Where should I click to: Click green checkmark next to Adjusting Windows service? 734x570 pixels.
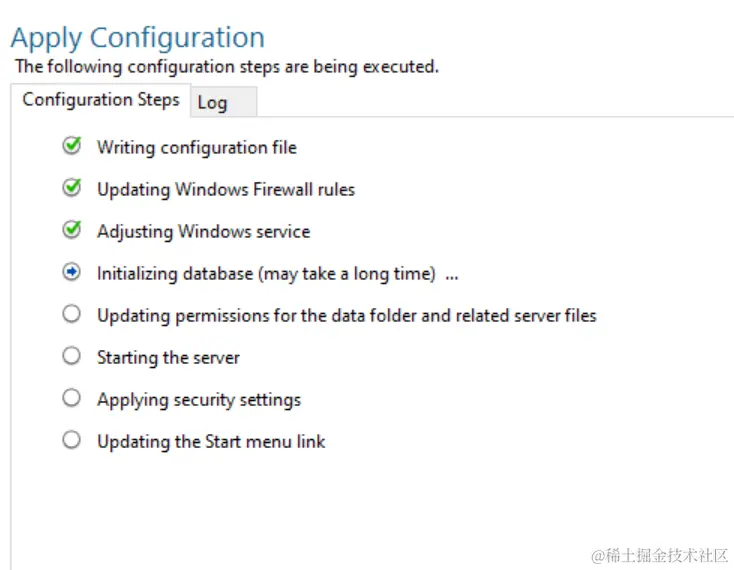[72, 230]
